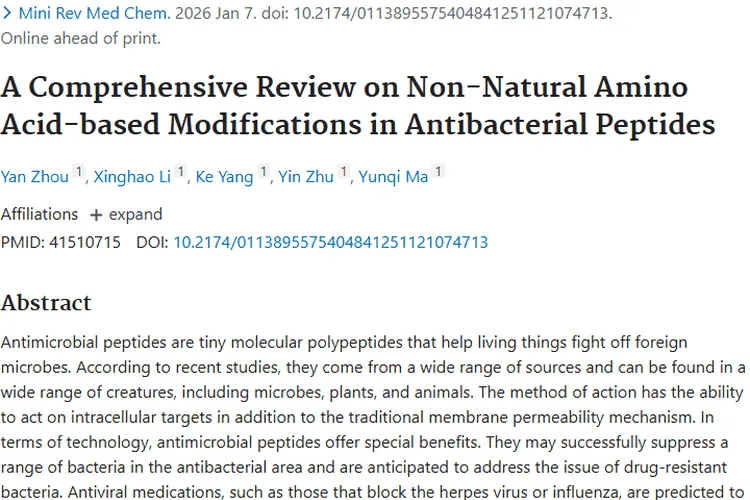750x500 pixels.
Task: Select author Yin Zhu
Action: [x=304, y=177]
